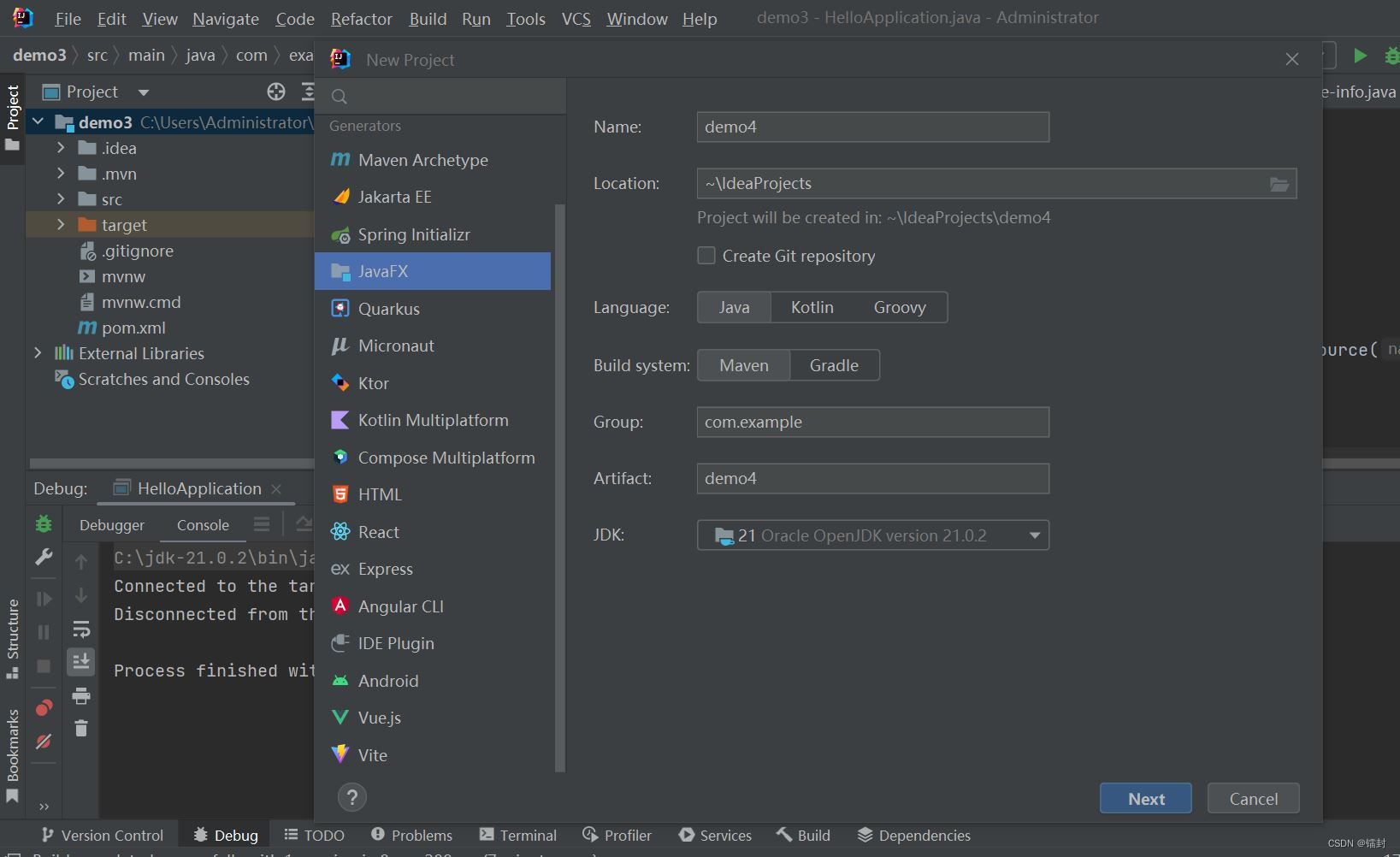Open the VCS menu
The width and height of the screenshot is (1400, 857).
tap(576, 19)
